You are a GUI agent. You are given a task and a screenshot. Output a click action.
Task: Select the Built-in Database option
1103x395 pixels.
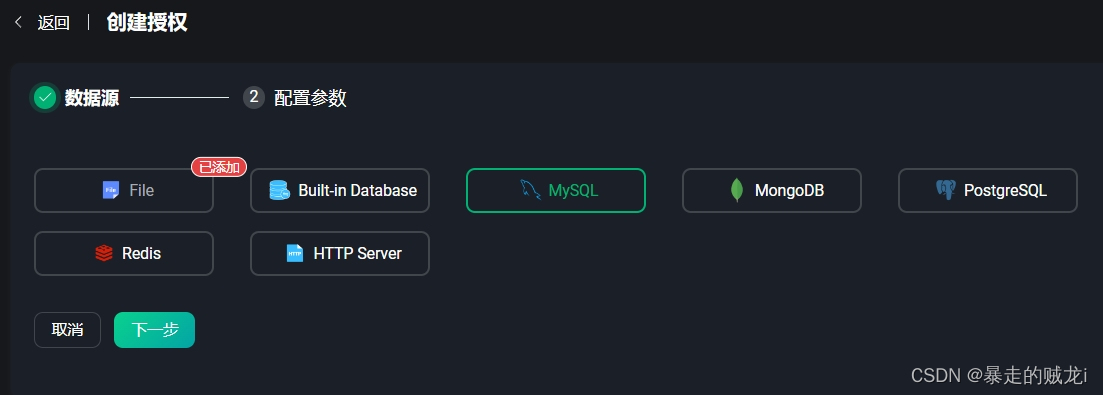click(340, 190)
